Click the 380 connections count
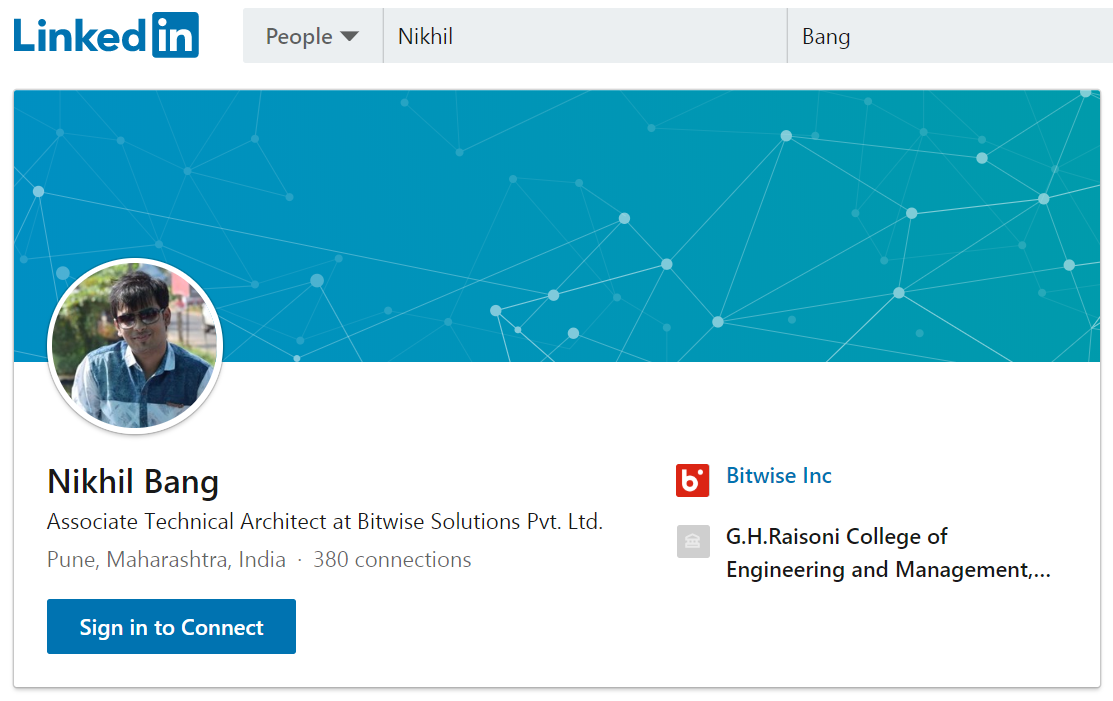Viewport: 1113px width, 701px height. point(393,559)
